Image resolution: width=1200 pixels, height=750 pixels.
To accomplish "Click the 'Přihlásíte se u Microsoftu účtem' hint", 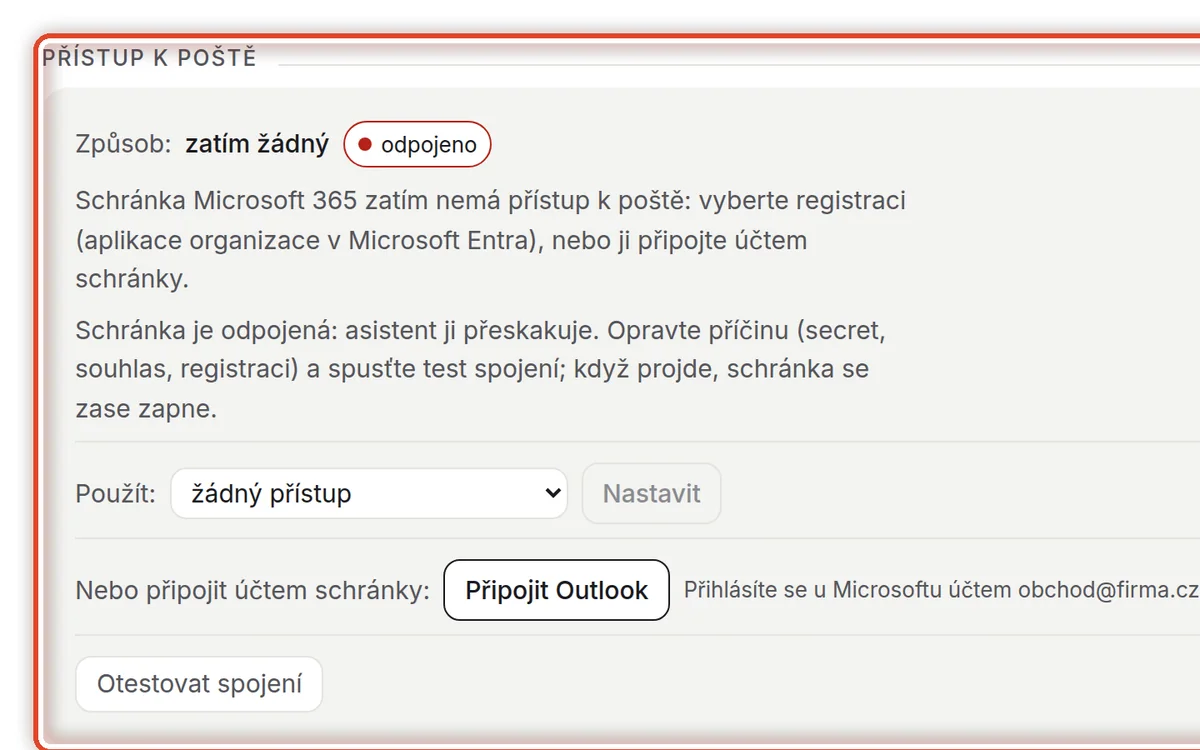I will tap(941, 590).
